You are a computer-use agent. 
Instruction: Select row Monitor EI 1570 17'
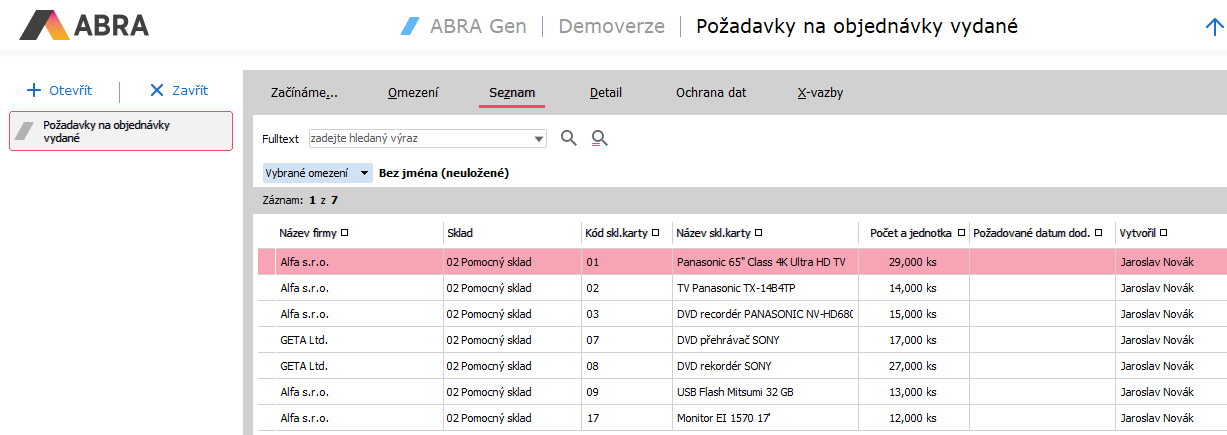coord(741,418)
